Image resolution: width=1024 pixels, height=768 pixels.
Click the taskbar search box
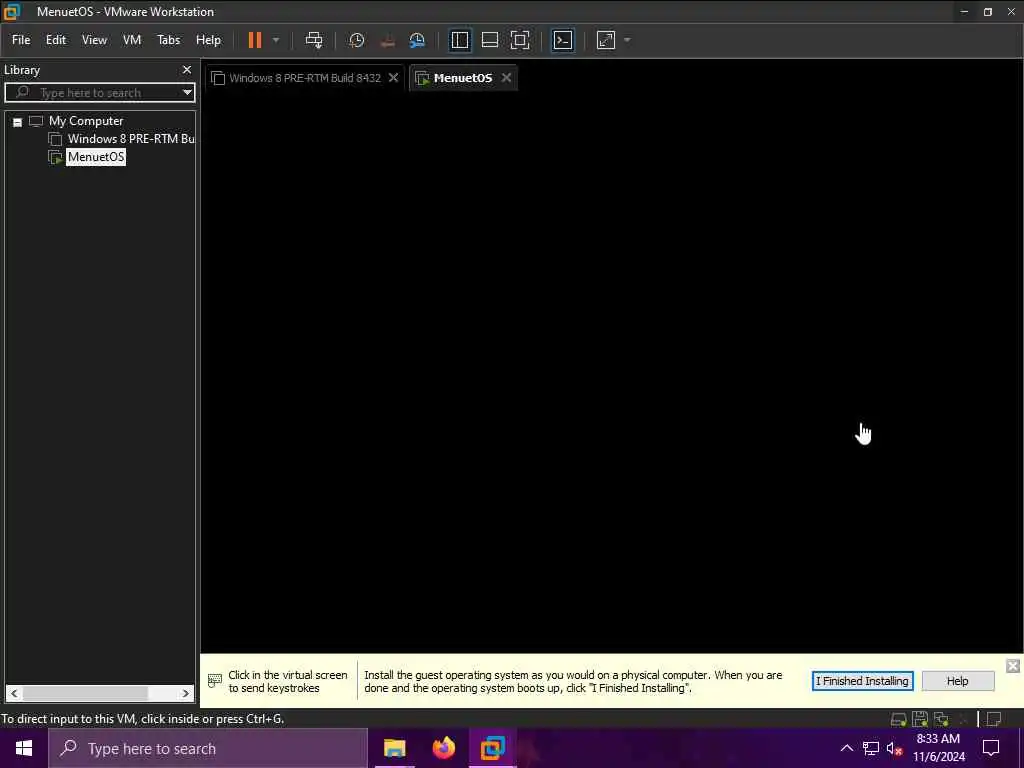(x=208, y=748)
